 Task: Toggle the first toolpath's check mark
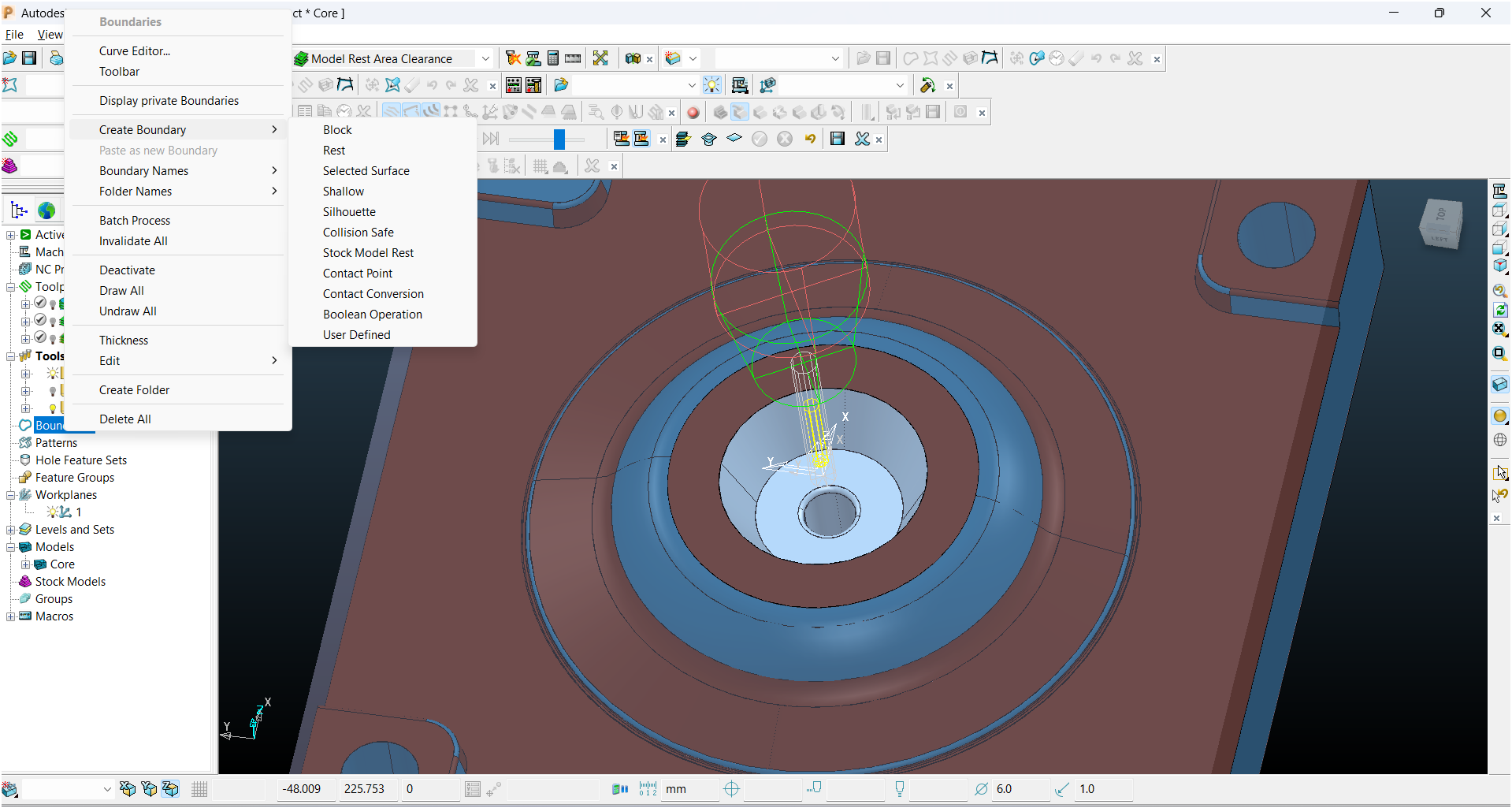point(40,303)
